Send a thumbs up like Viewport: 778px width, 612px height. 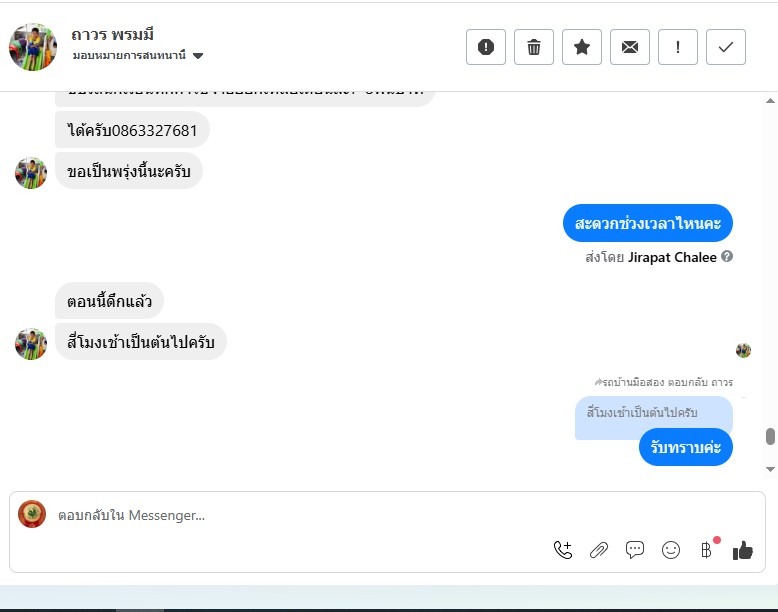[743, 550]
